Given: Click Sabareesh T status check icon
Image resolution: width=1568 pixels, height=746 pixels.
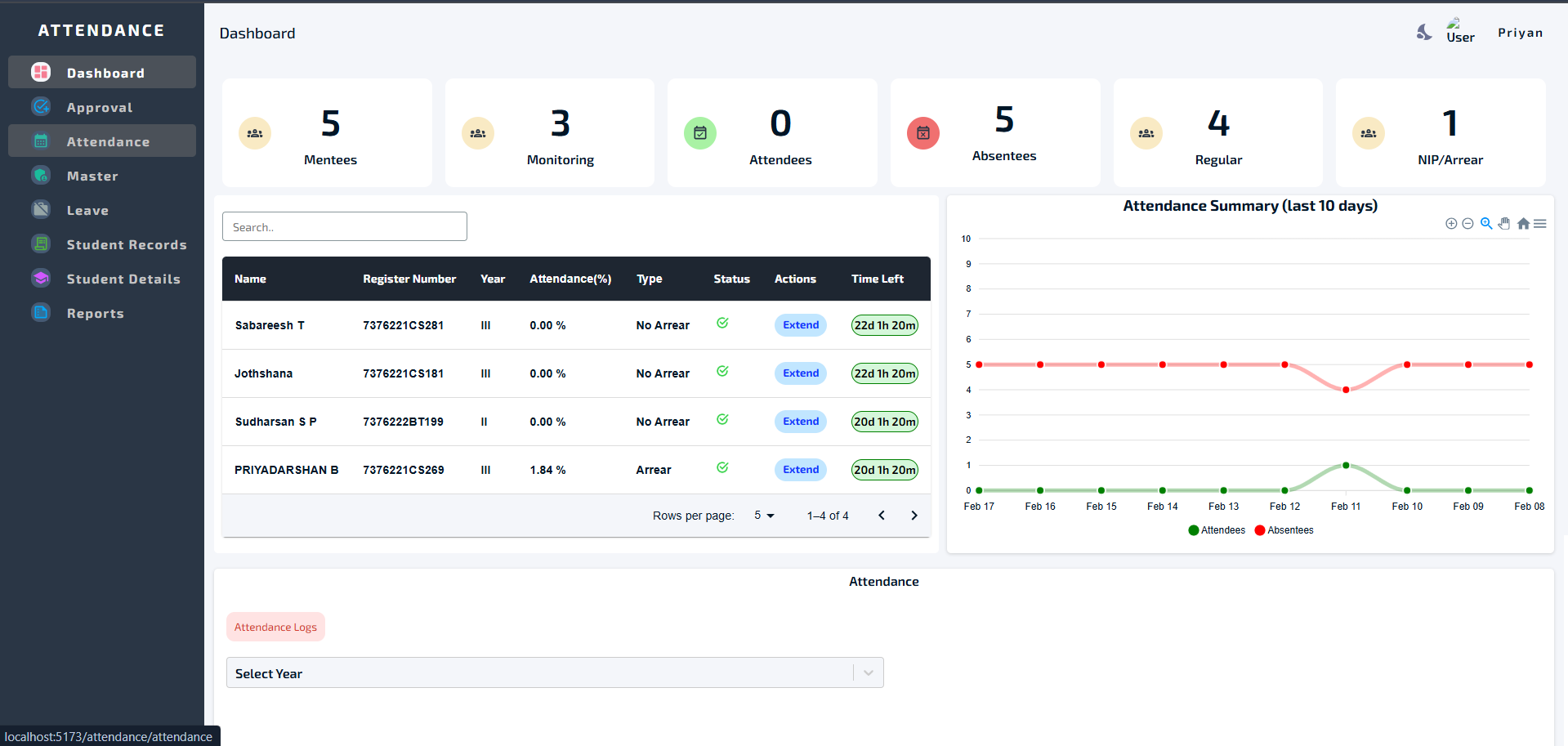Looking at the screenshot, I should tap(722, 323).
